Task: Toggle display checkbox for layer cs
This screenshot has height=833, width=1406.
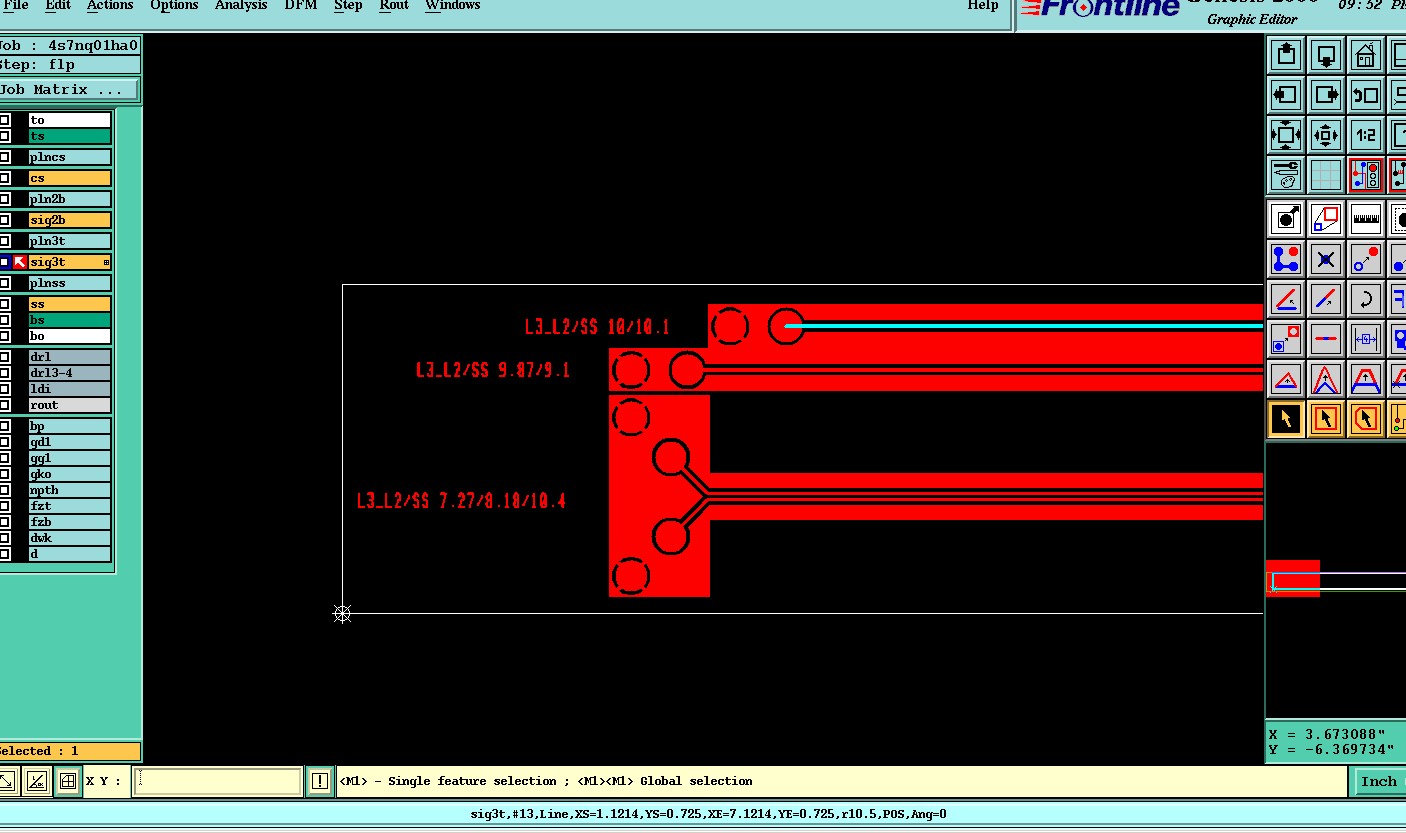Action: coord(5,178)
